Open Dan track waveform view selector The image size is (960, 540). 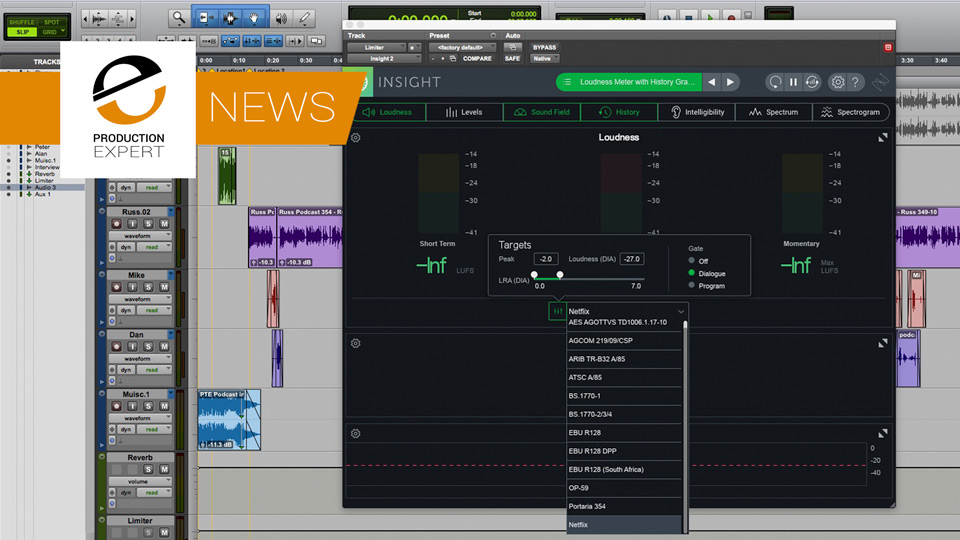(x=140, y=359)
